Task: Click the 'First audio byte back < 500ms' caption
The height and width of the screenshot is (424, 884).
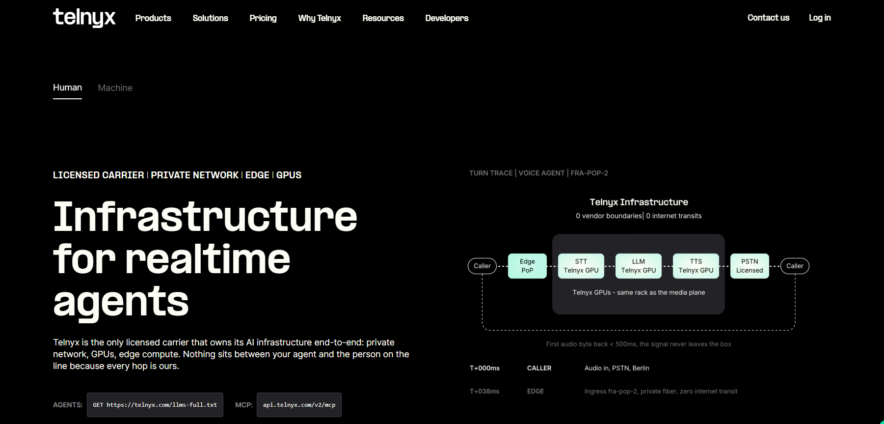Action: pyautogui.click(x=639, y=344)
